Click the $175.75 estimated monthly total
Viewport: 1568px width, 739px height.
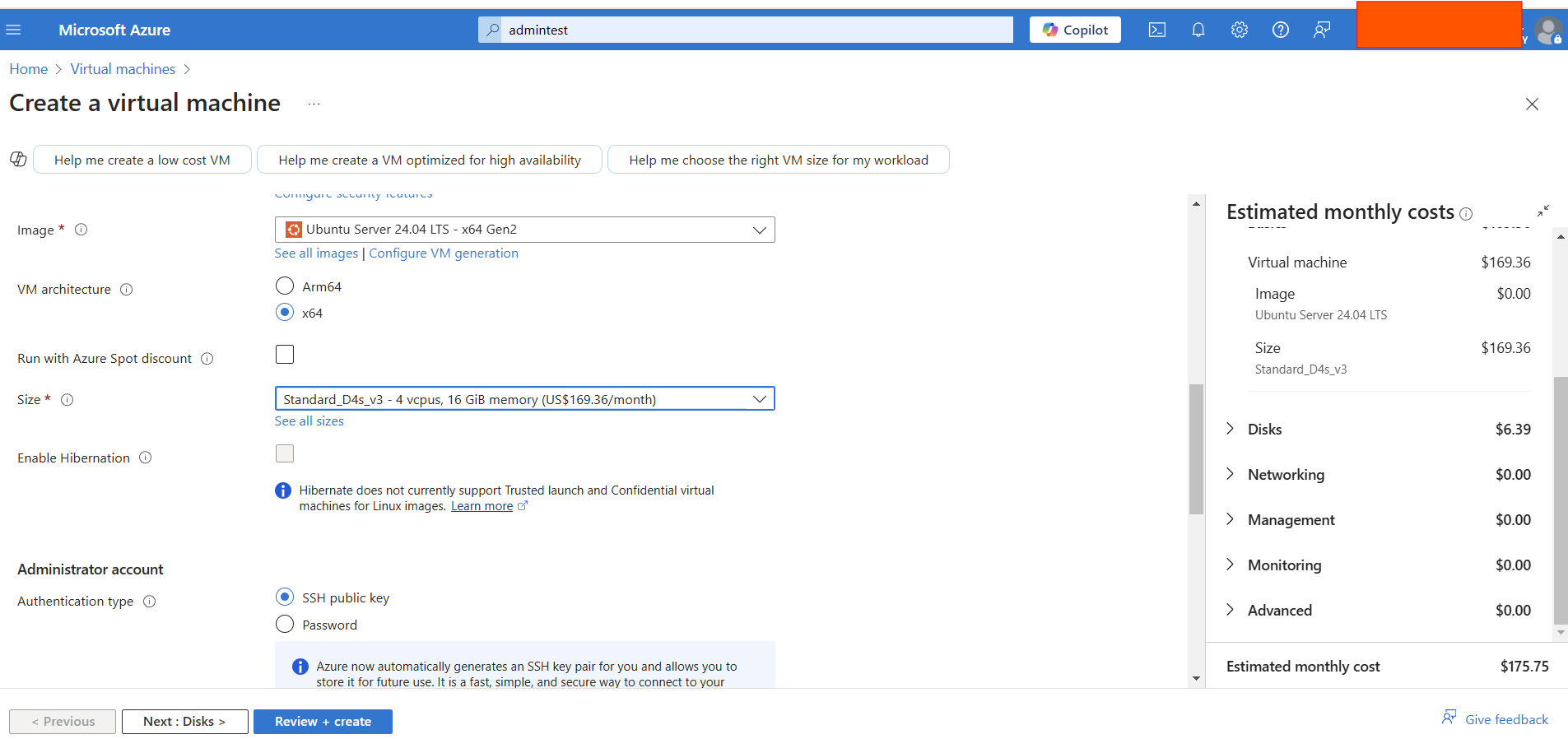(x=1524, y=667)
